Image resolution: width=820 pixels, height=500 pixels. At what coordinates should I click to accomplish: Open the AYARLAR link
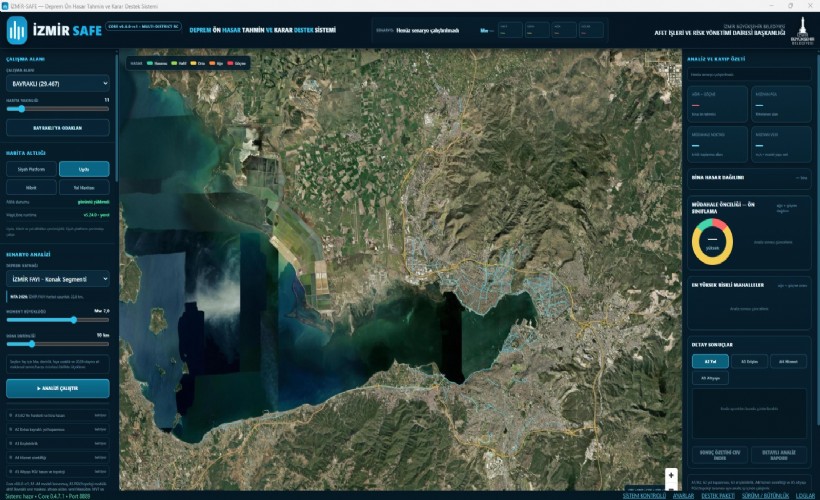(683, 496)
